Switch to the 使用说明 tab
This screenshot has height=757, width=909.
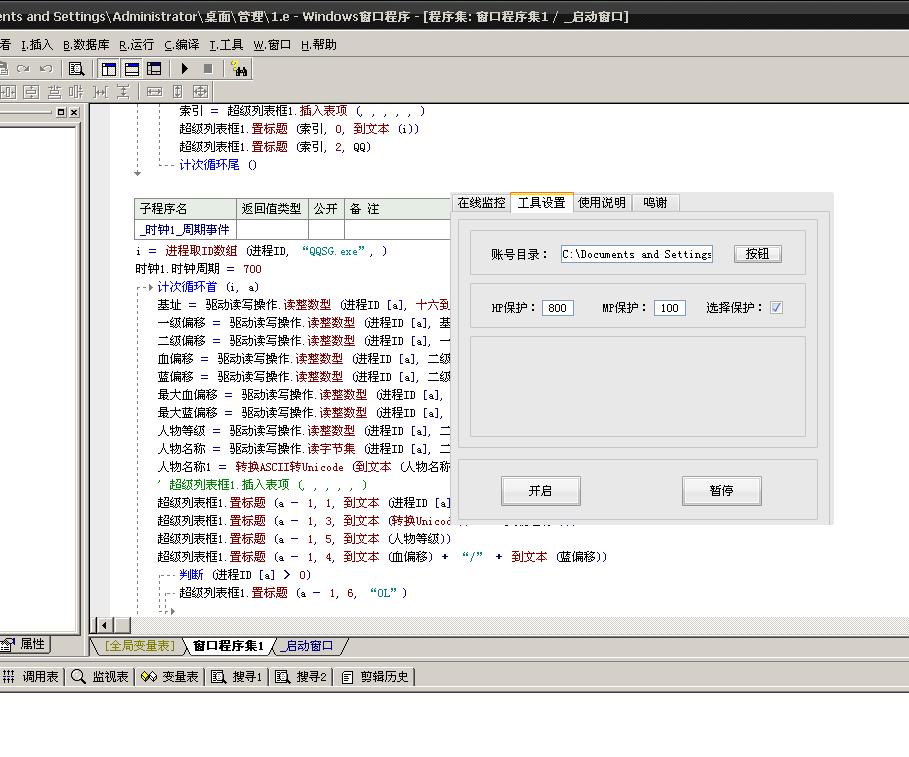[602, 203]
